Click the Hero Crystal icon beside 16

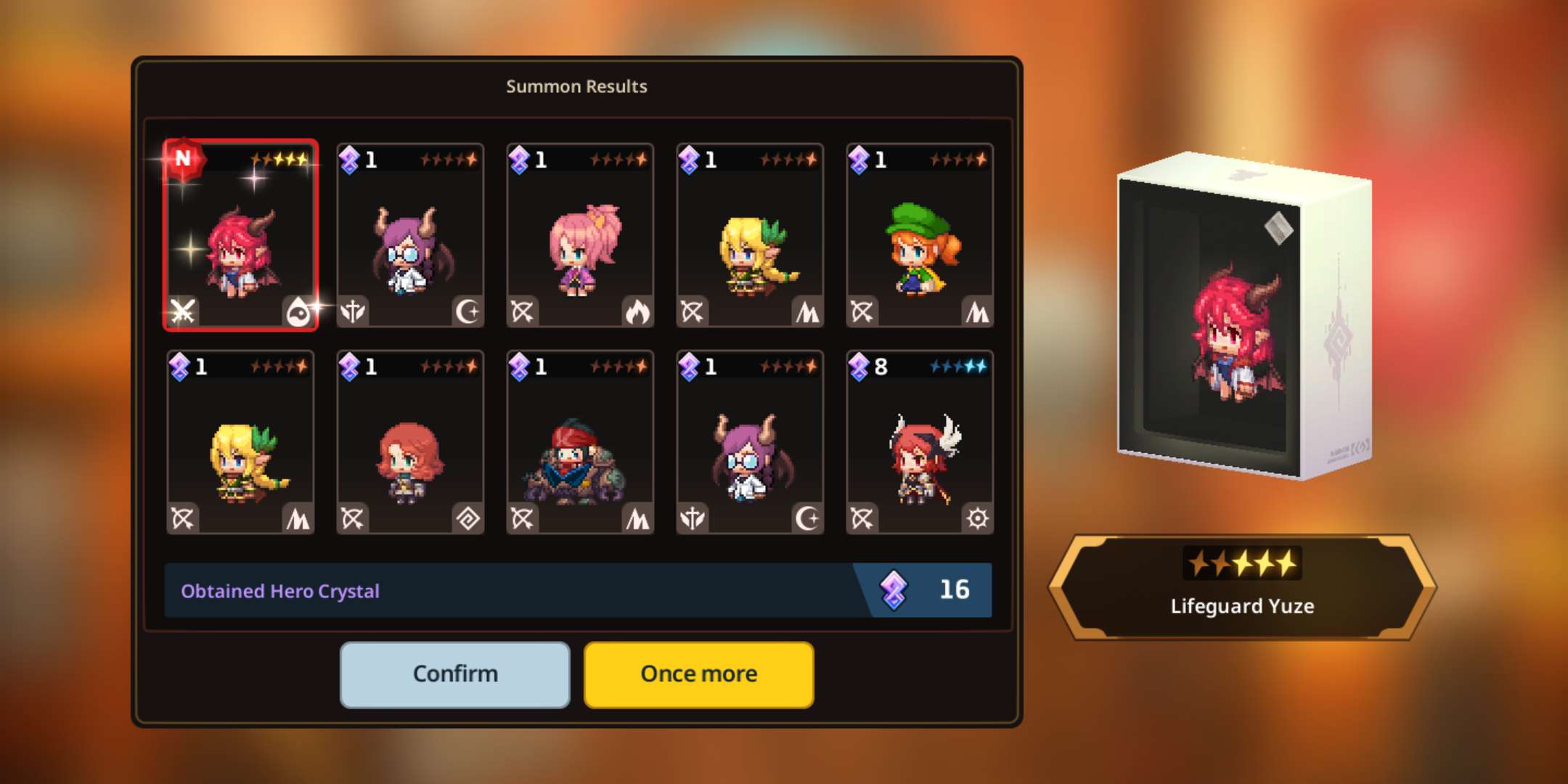click(894, 589)
